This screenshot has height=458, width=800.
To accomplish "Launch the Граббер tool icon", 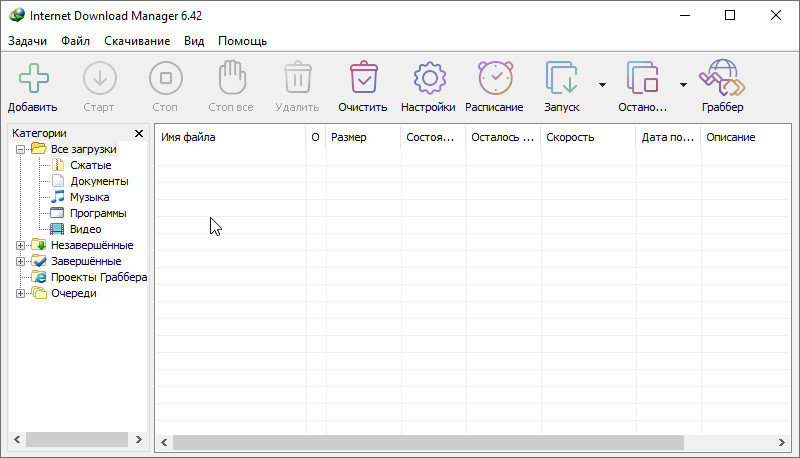I will tap(722, 78).
